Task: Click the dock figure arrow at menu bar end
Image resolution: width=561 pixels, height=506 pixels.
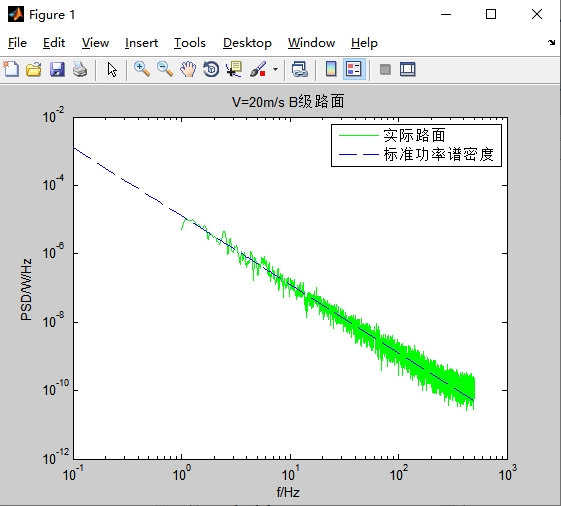Action: pyautogui.click(x=551, y=43)
